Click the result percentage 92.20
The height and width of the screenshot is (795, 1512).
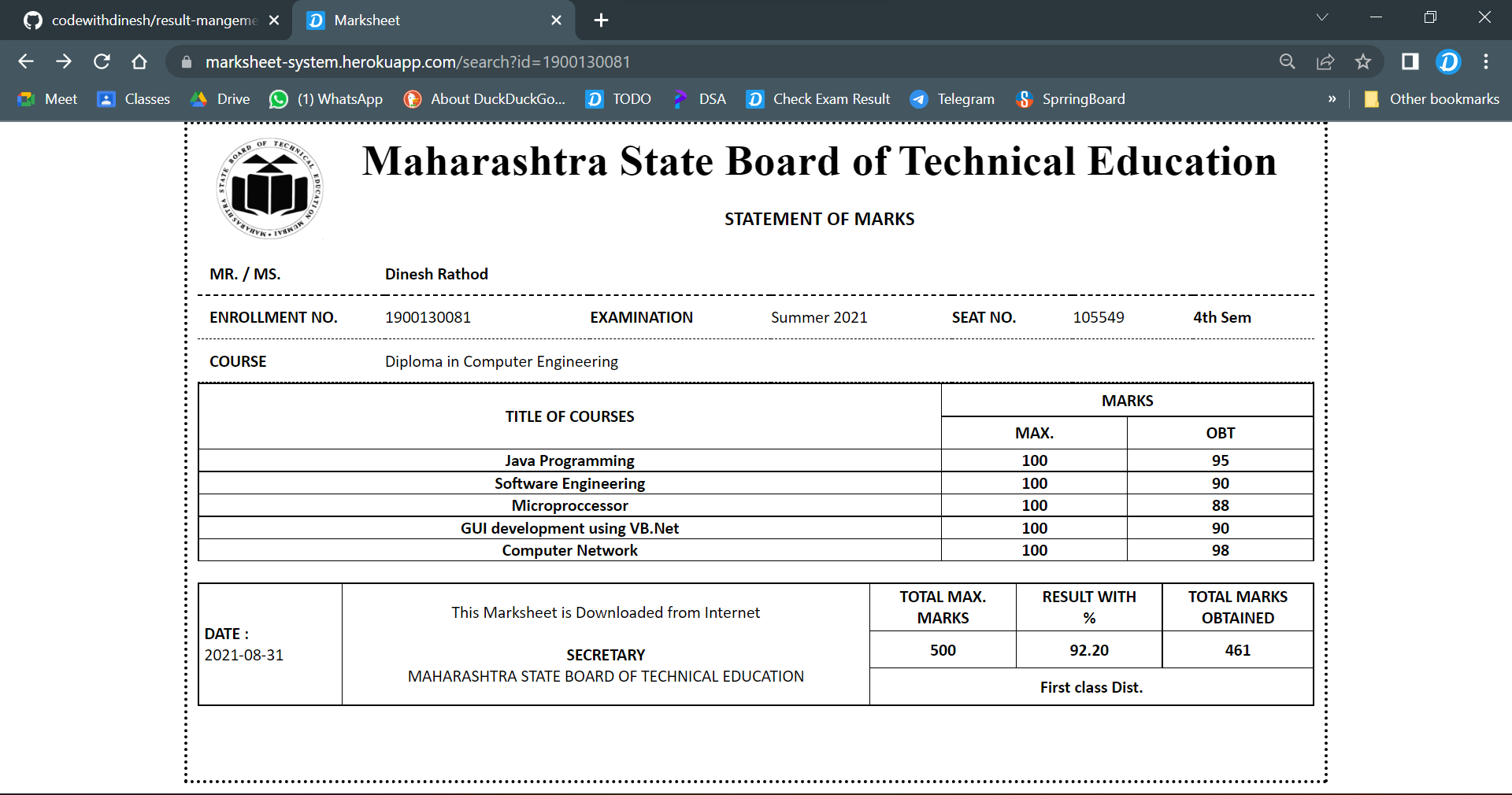pos(1089,650)
